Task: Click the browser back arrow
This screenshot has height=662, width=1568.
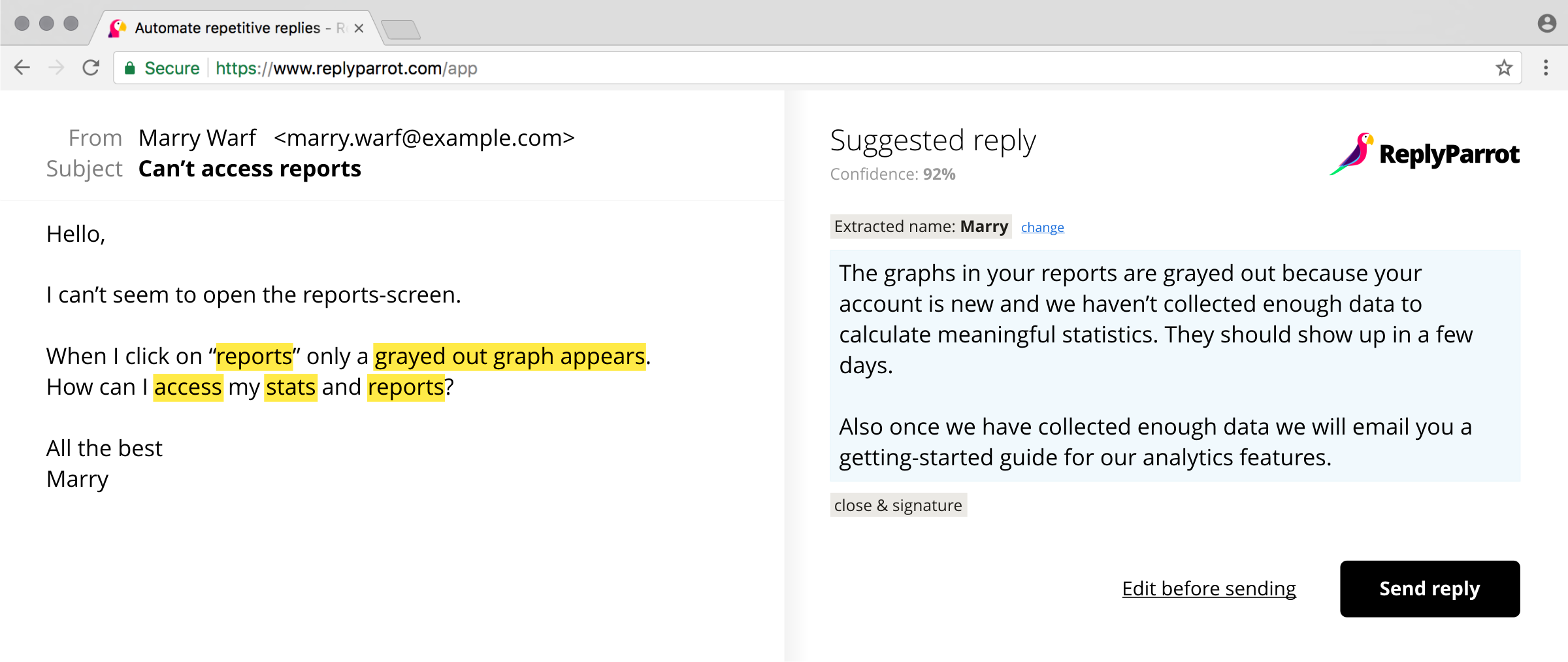Action: click(x=22, y=67)
